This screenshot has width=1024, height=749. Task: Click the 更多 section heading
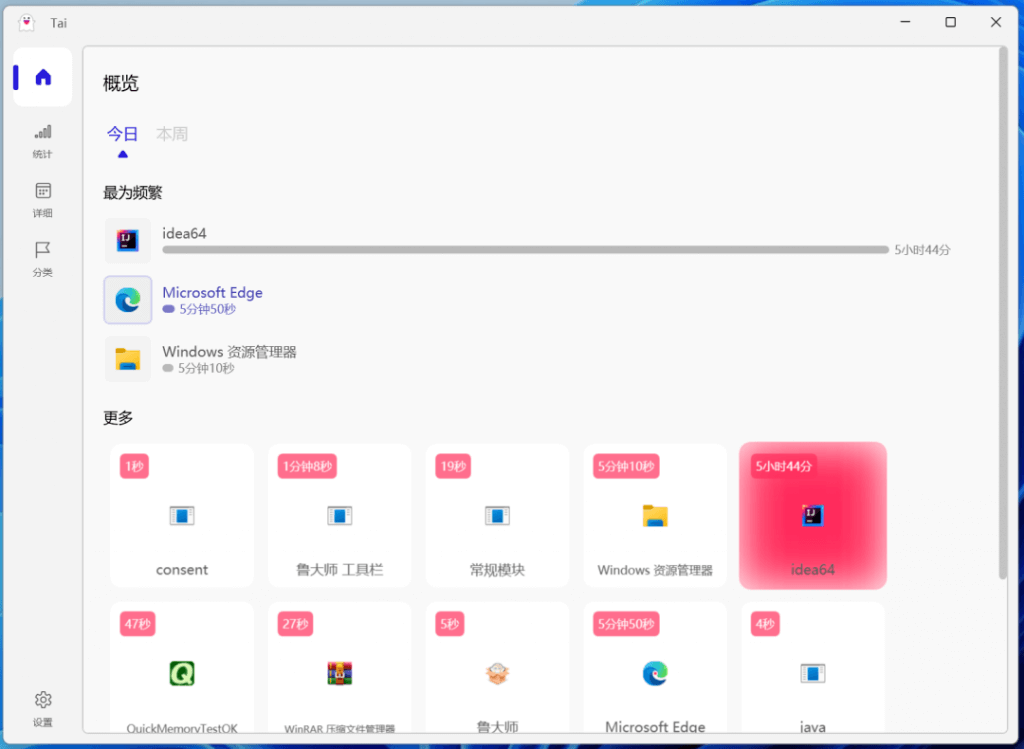point(118,418)
